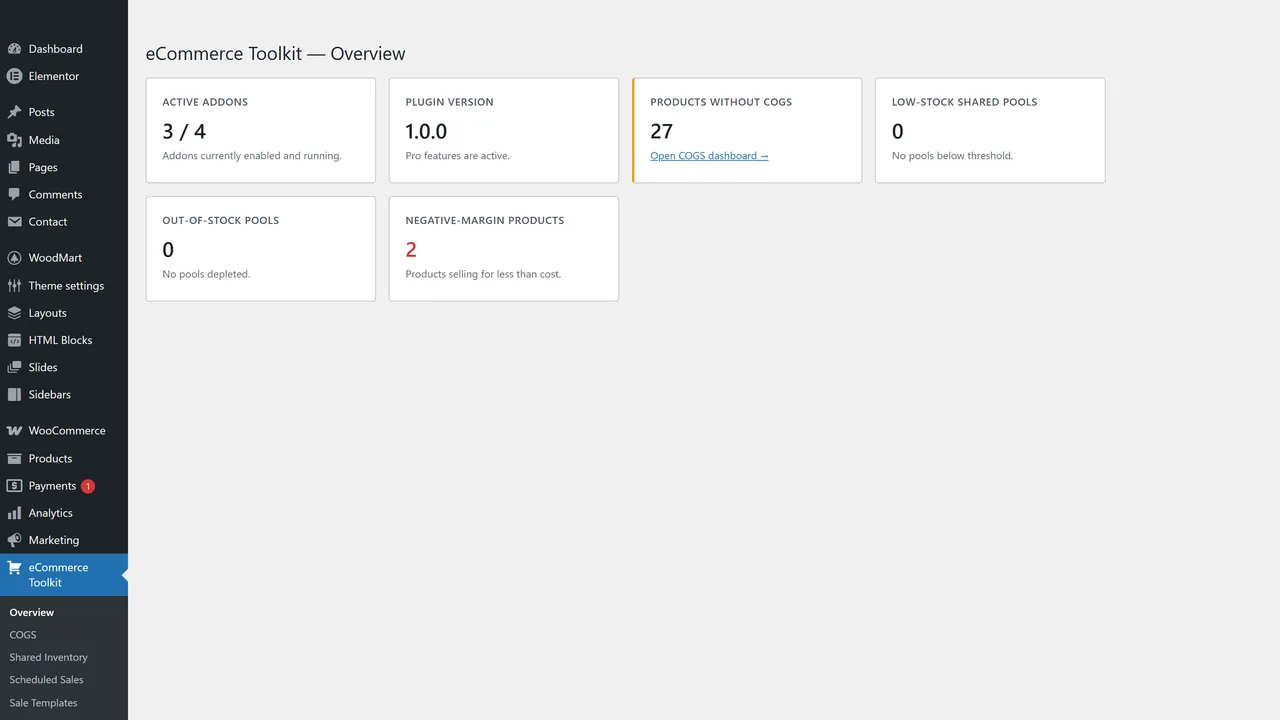The width and height of the screenshot is (1280, 720).
Task: Click the Pages document icon
Action: click(14, 167)
